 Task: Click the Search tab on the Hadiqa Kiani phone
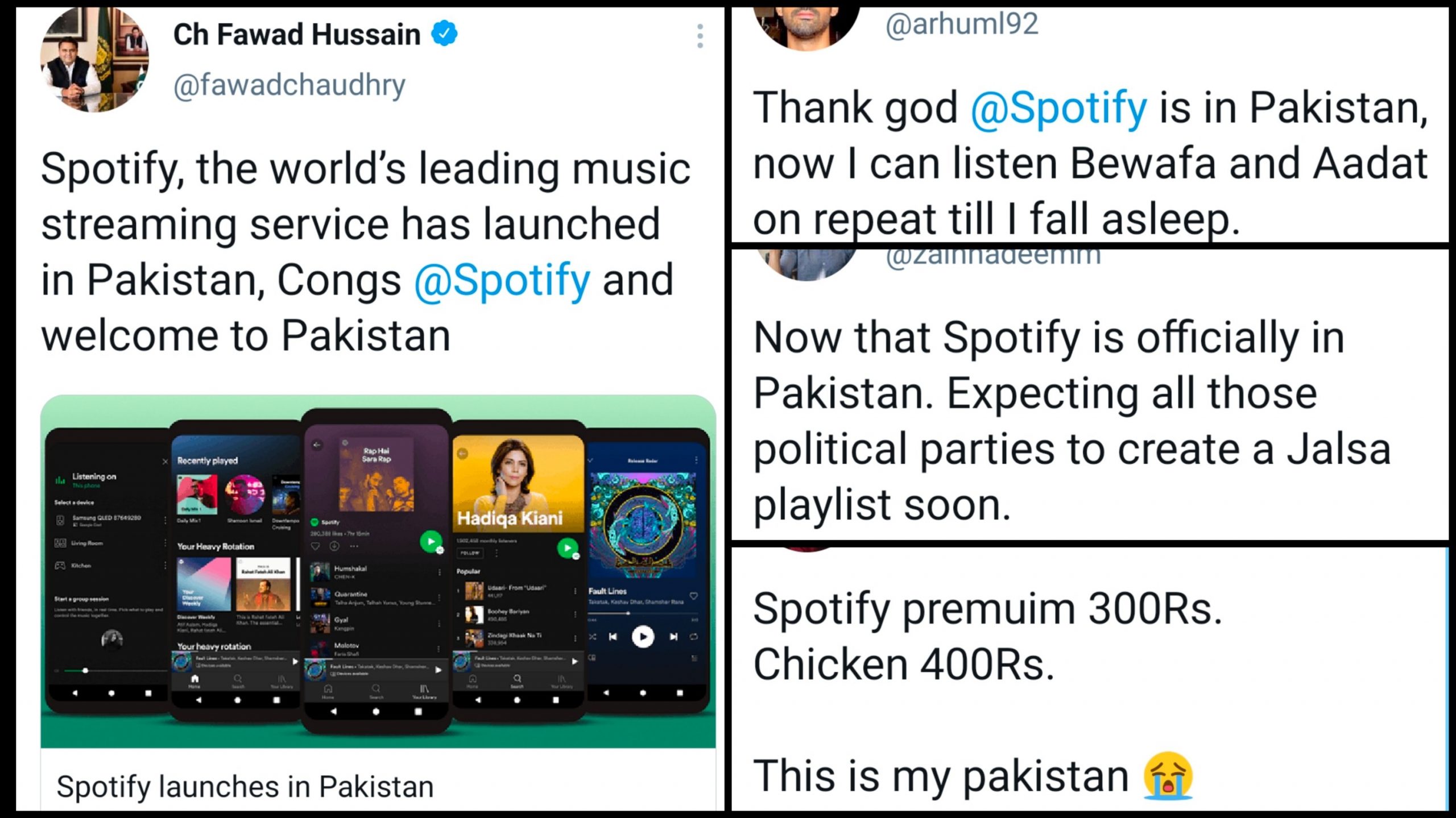point(517,680)
